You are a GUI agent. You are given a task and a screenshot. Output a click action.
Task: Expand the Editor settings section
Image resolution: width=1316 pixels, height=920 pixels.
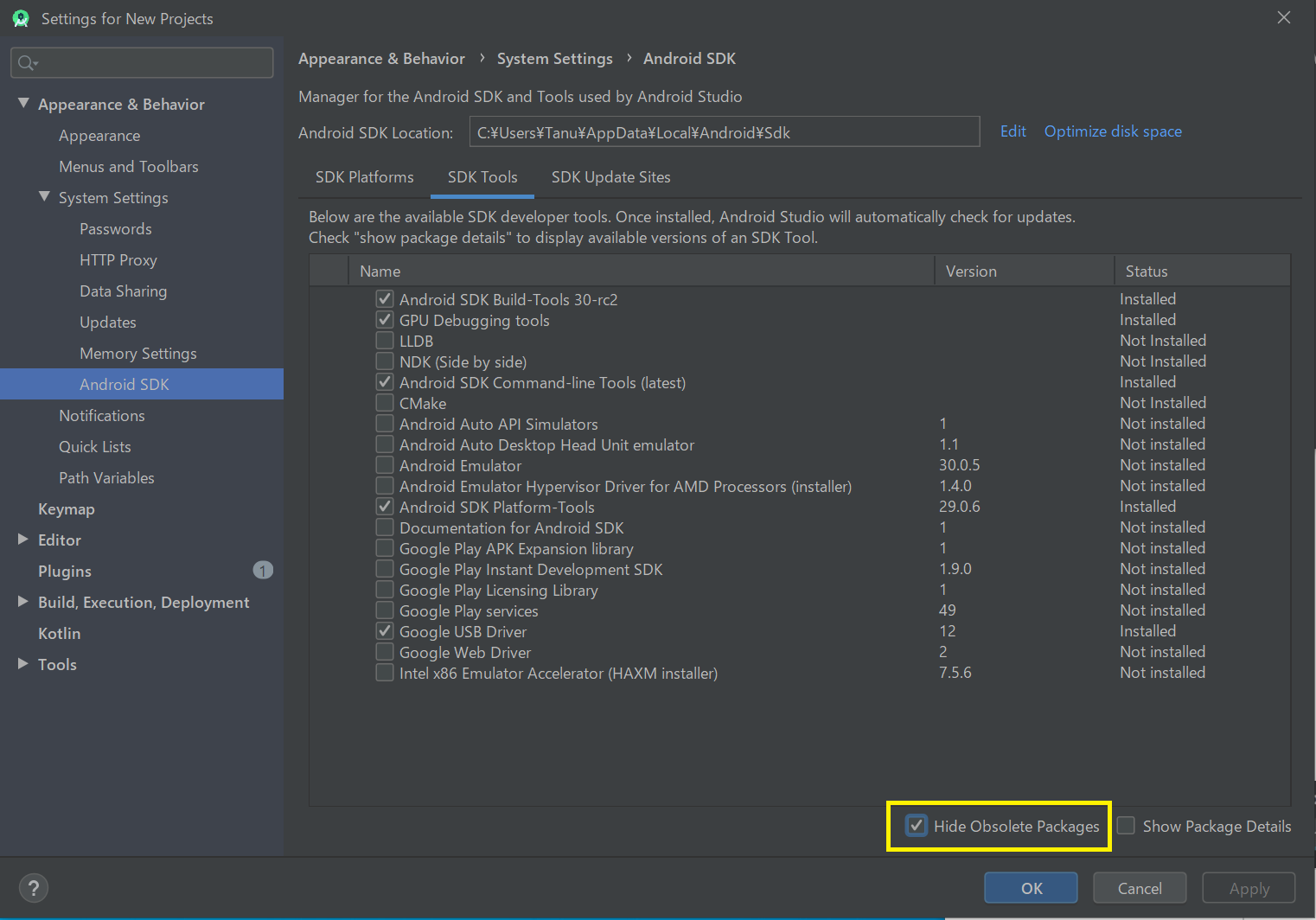click(x=23, y=540)
